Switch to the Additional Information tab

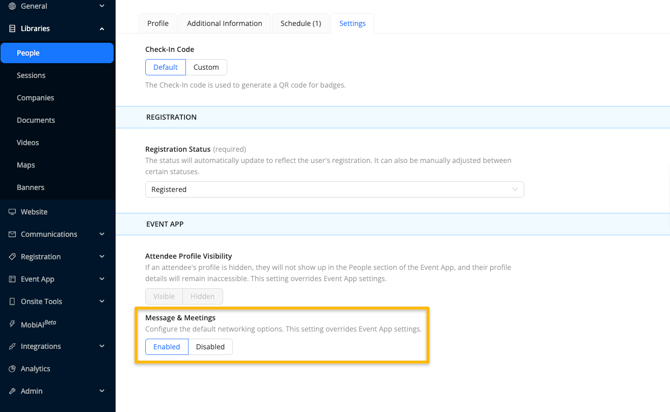tap(224, 24)
